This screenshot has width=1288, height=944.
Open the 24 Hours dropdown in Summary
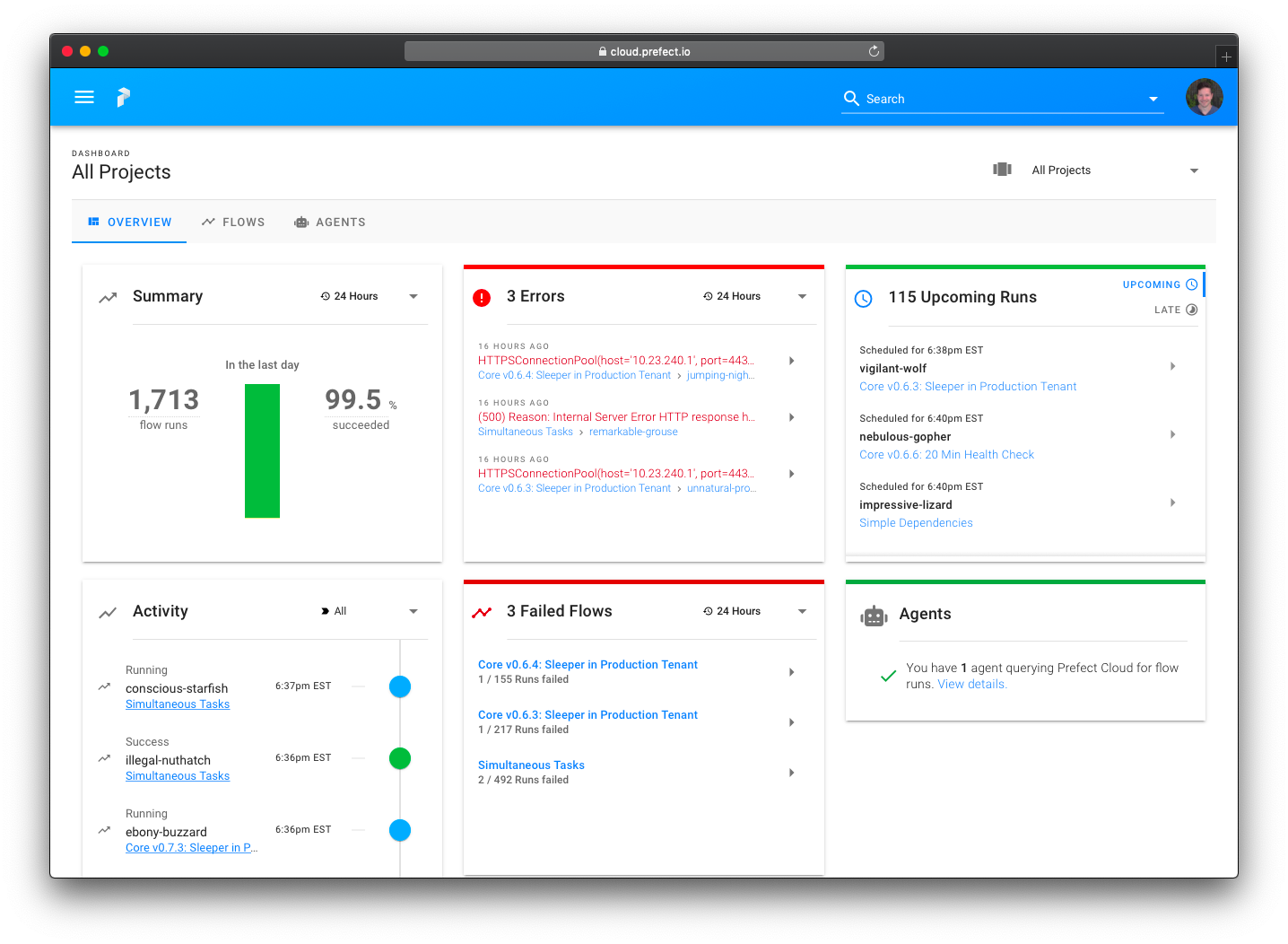[369, 296]
